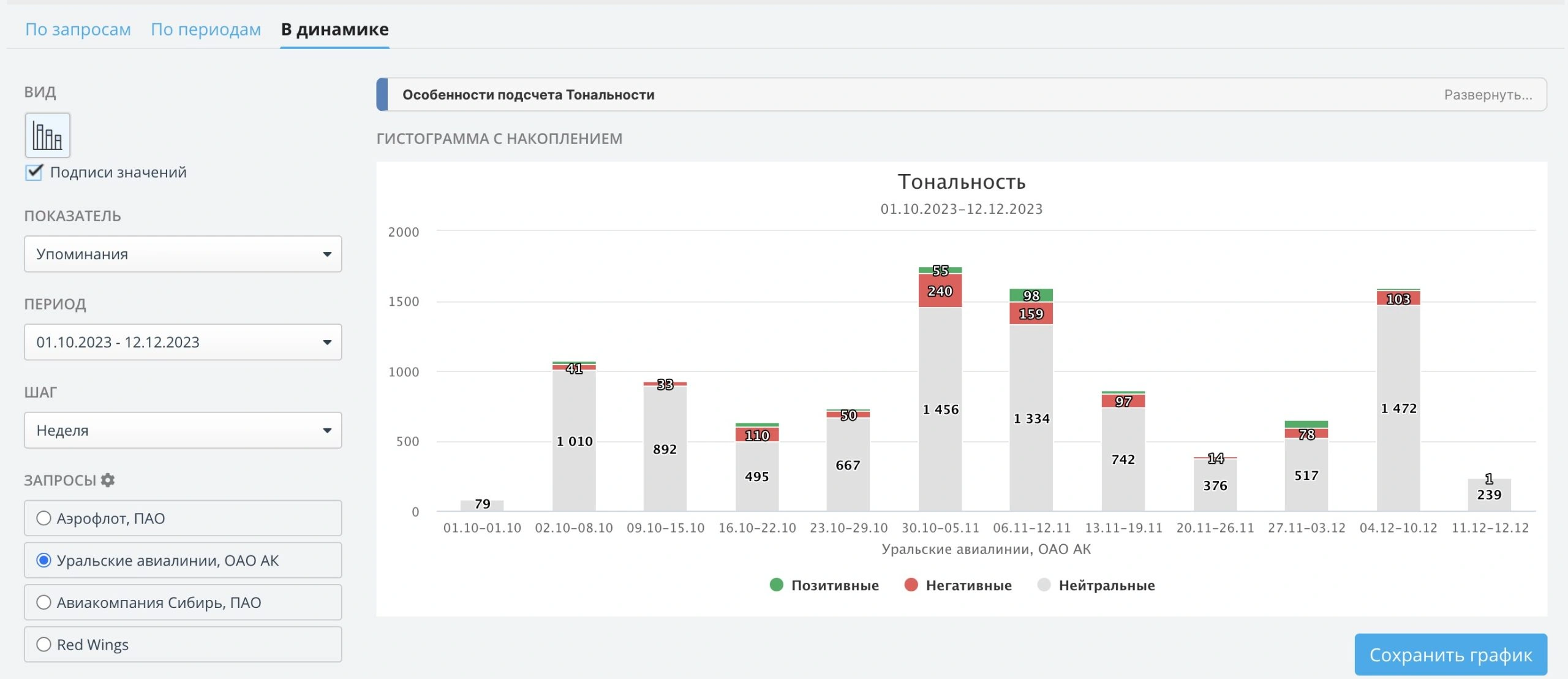Image resolution: width=1568 pixels, height=679 pixels.
Task: Open the Упоминания indicator dropdown
Action: click(183, 254)
